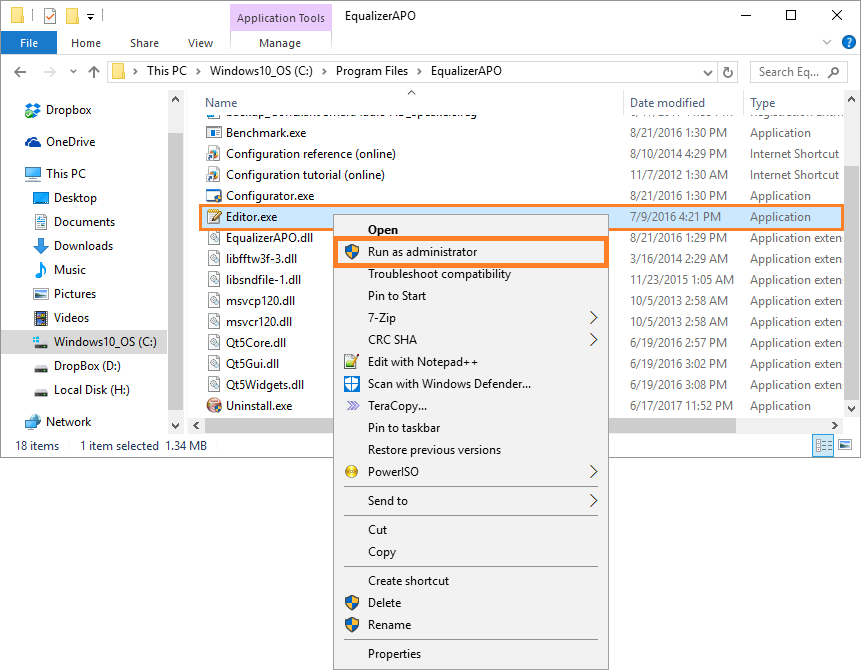Click the shield icon next to Delete
This screenshot has width=861, height=670.
point(351,603)
